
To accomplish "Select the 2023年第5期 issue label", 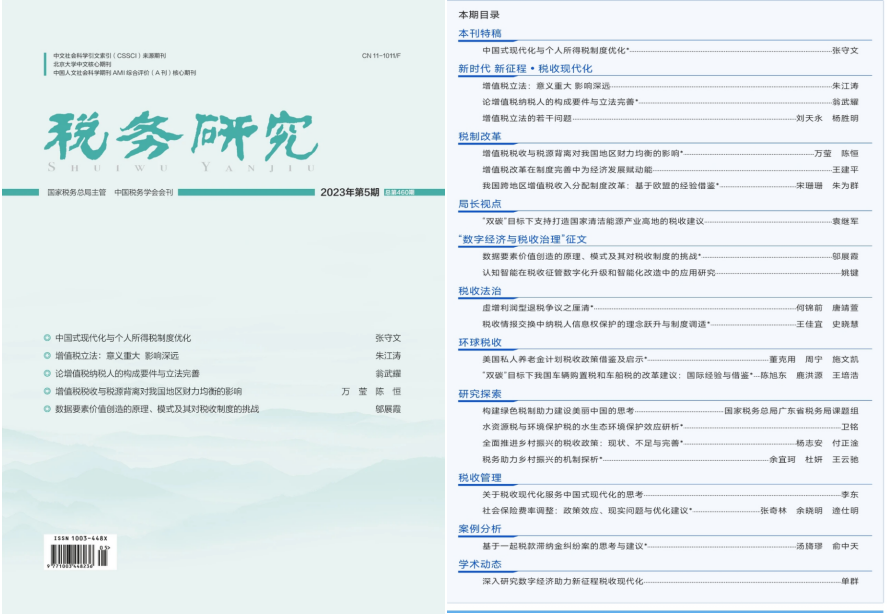I will click(350, 192).
